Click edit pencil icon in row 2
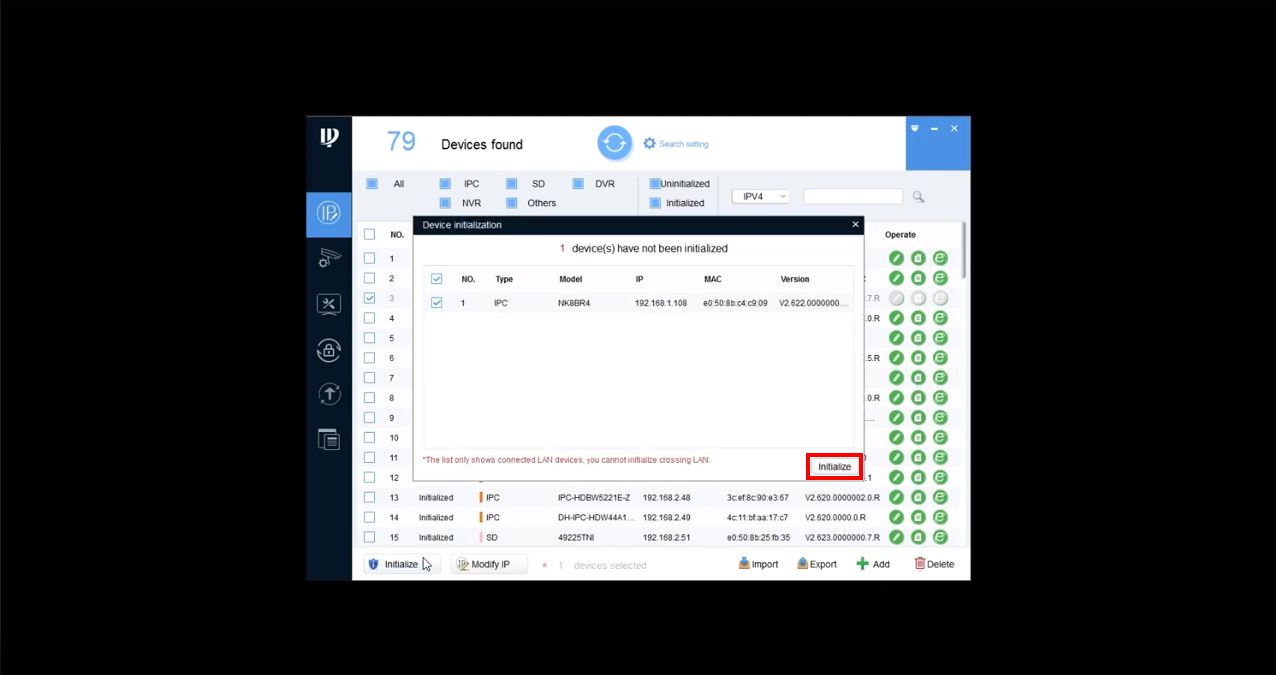The image size is (1276, 675). (x=897, y=278)
